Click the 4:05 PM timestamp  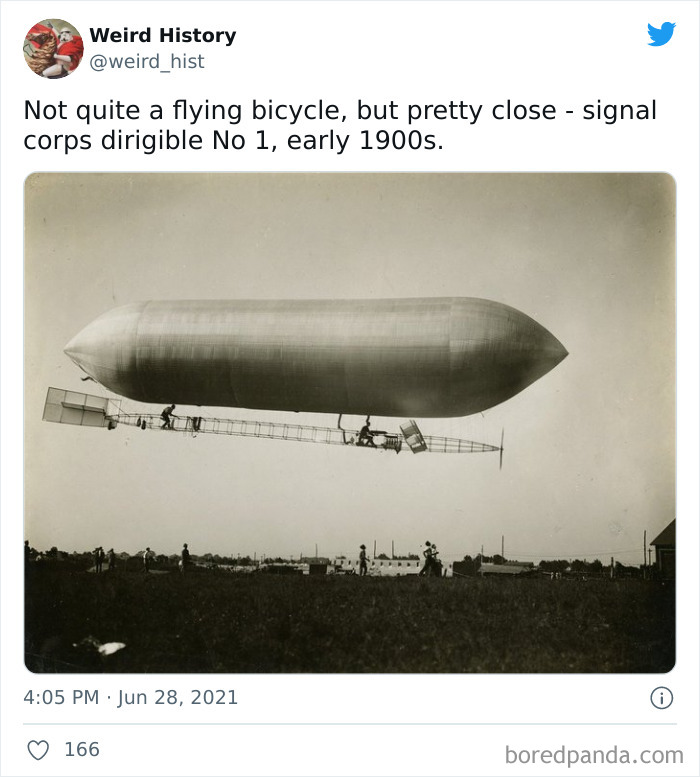[61, 698]
